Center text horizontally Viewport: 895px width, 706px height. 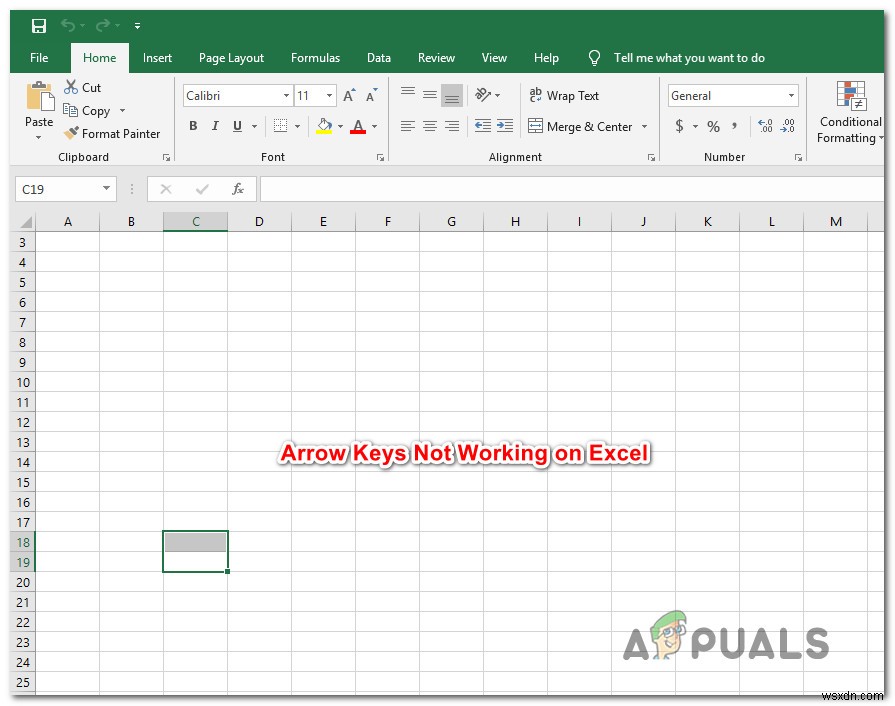pos(430,126)
